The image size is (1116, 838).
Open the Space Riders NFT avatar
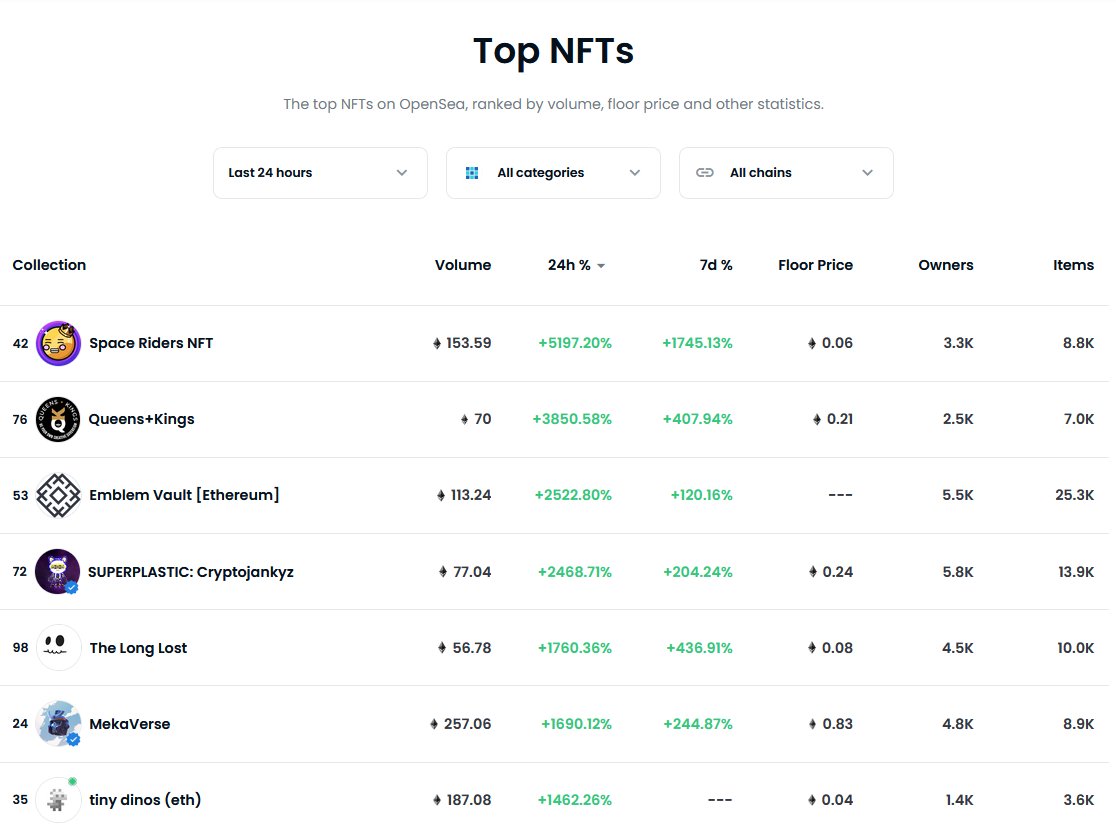coord(58,343)
